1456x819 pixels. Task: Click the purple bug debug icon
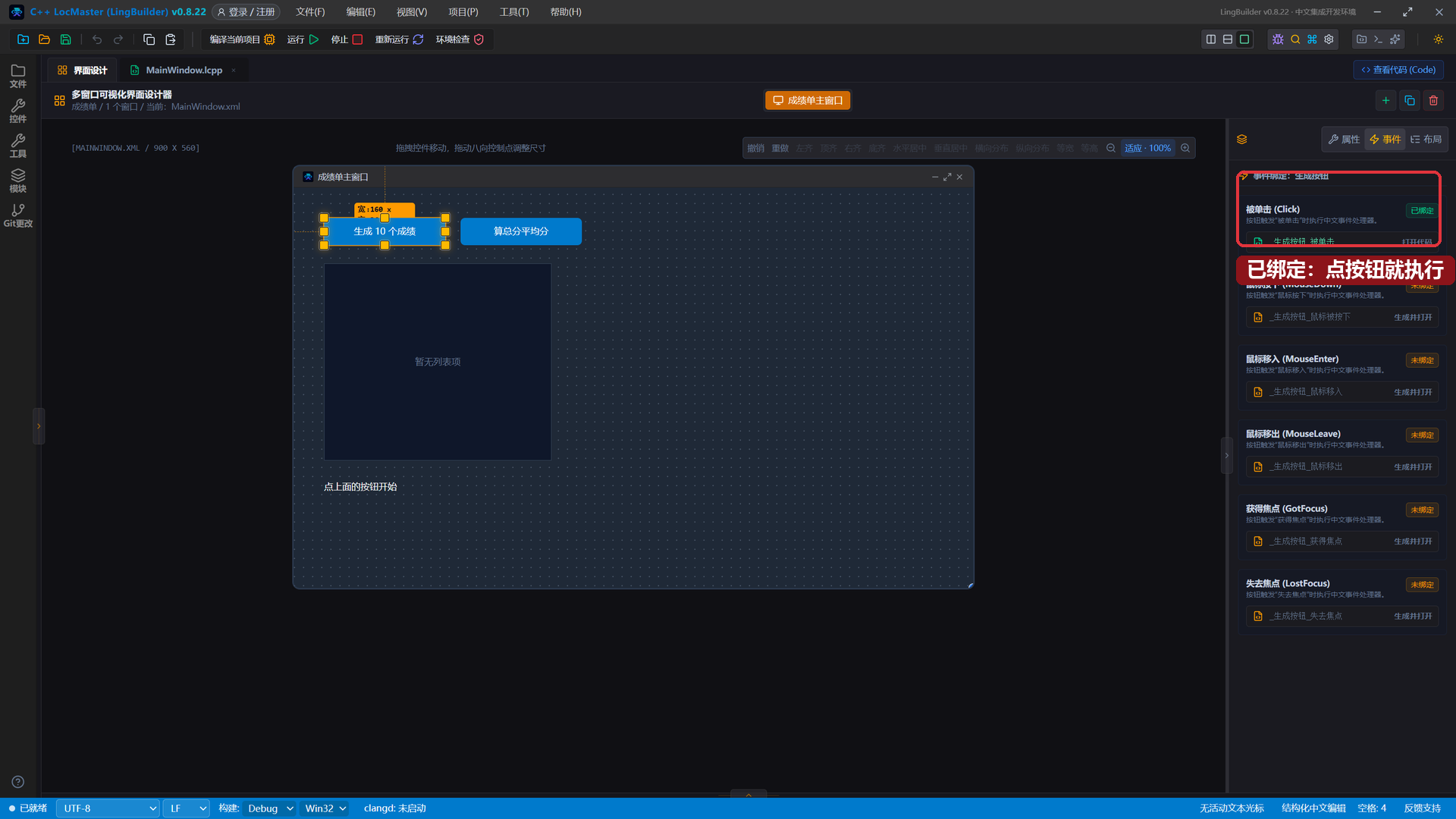1278,39
